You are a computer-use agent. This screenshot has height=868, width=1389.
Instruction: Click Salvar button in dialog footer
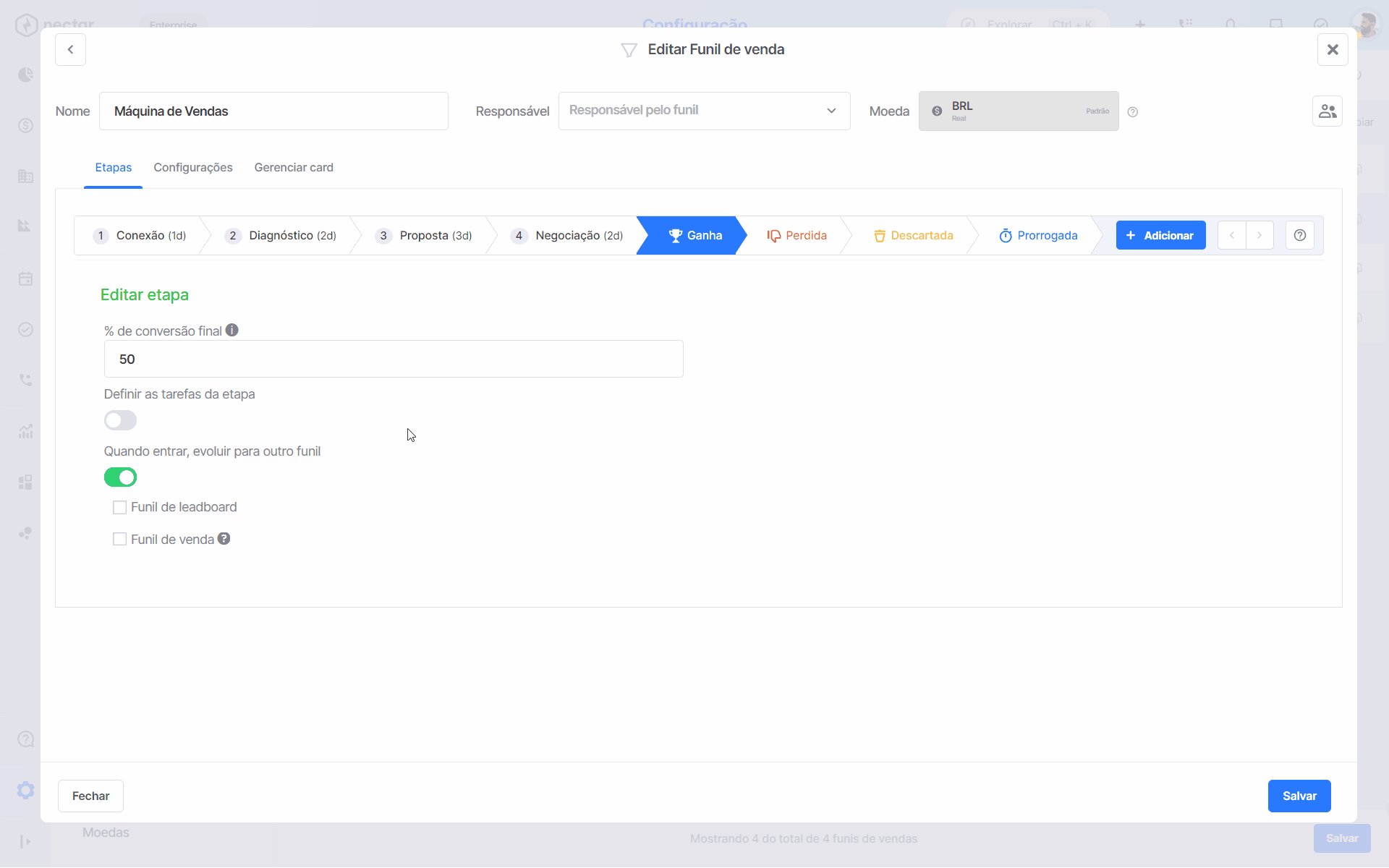coord(1299,796)
